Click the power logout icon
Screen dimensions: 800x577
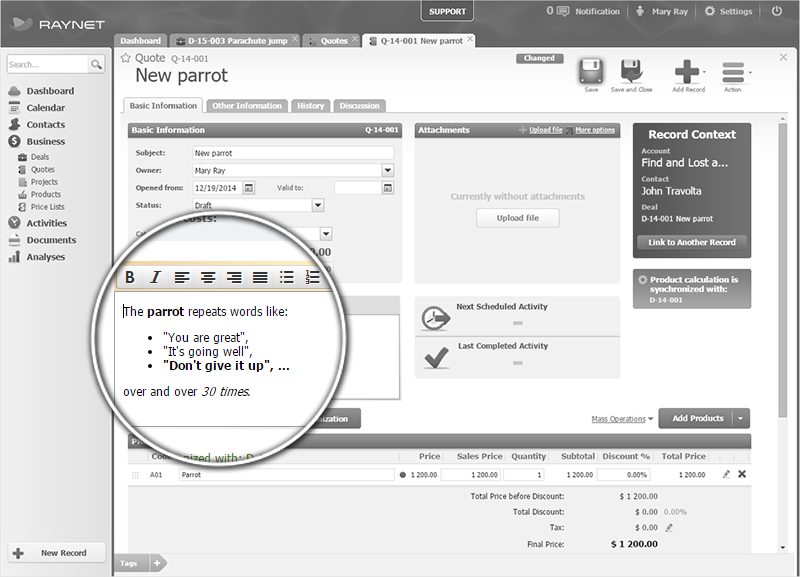777,11
